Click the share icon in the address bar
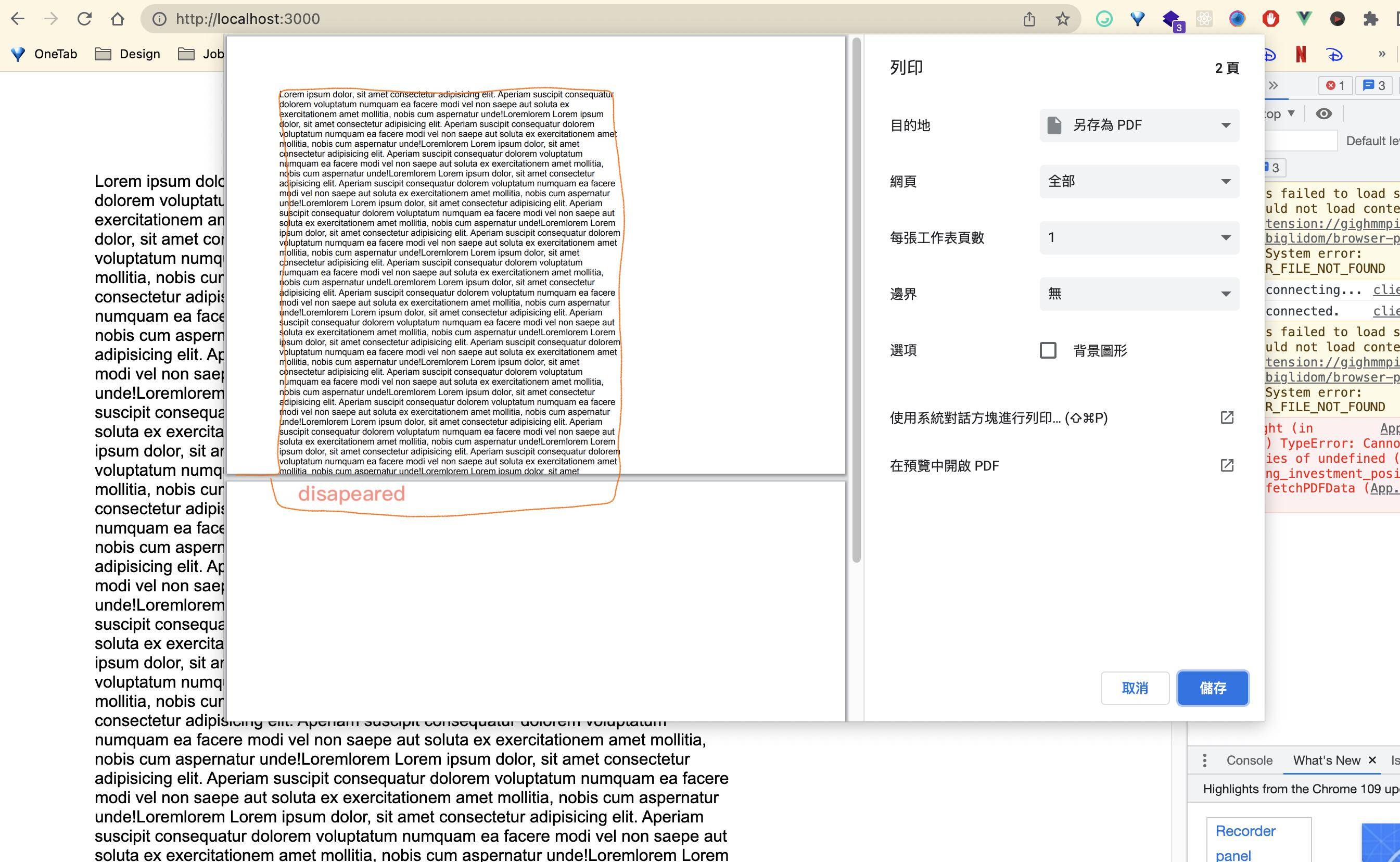Screen dimensions: 1400x862 (x=1029, y=19)
